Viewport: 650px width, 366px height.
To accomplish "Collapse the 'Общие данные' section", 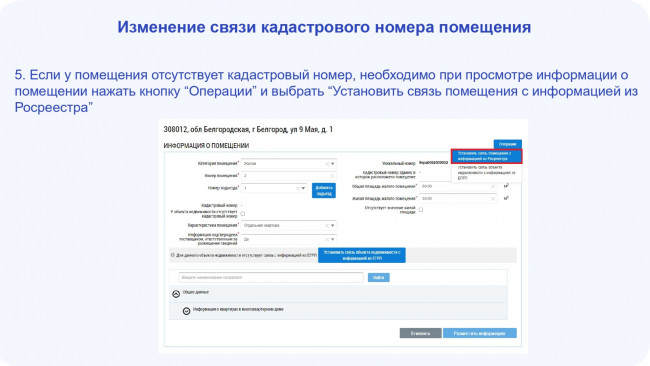I will [176, 294].
